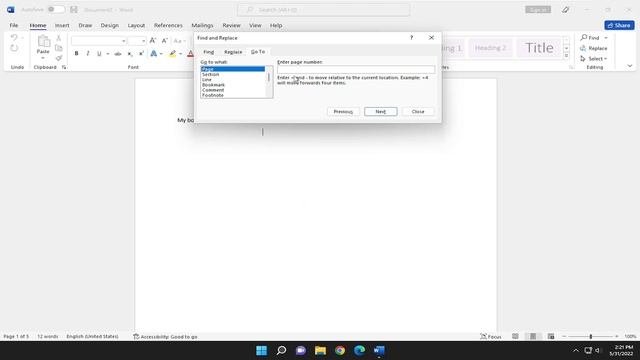The image size is (640, 360).
Task: Click the Paste clipboard icon
Action: coord(43,42)
